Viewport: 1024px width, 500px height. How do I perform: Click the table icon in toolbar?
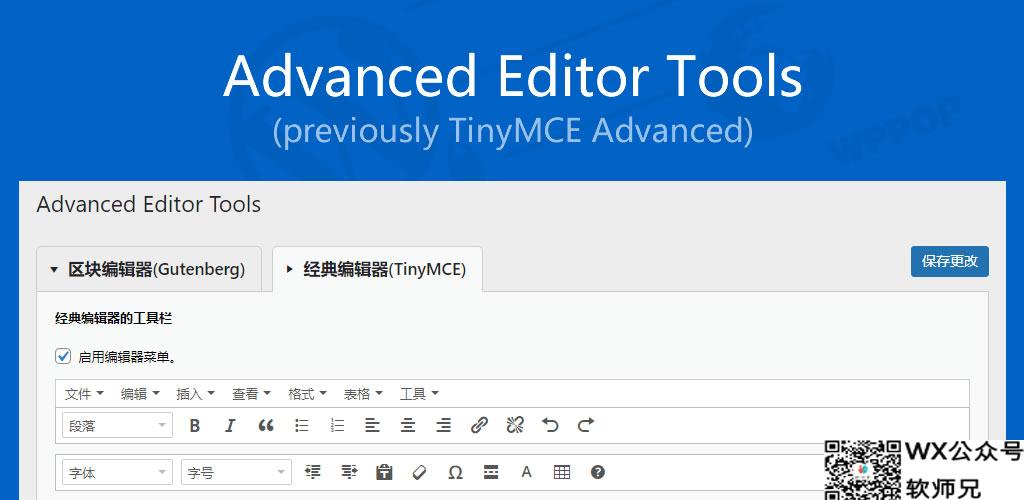562,472
